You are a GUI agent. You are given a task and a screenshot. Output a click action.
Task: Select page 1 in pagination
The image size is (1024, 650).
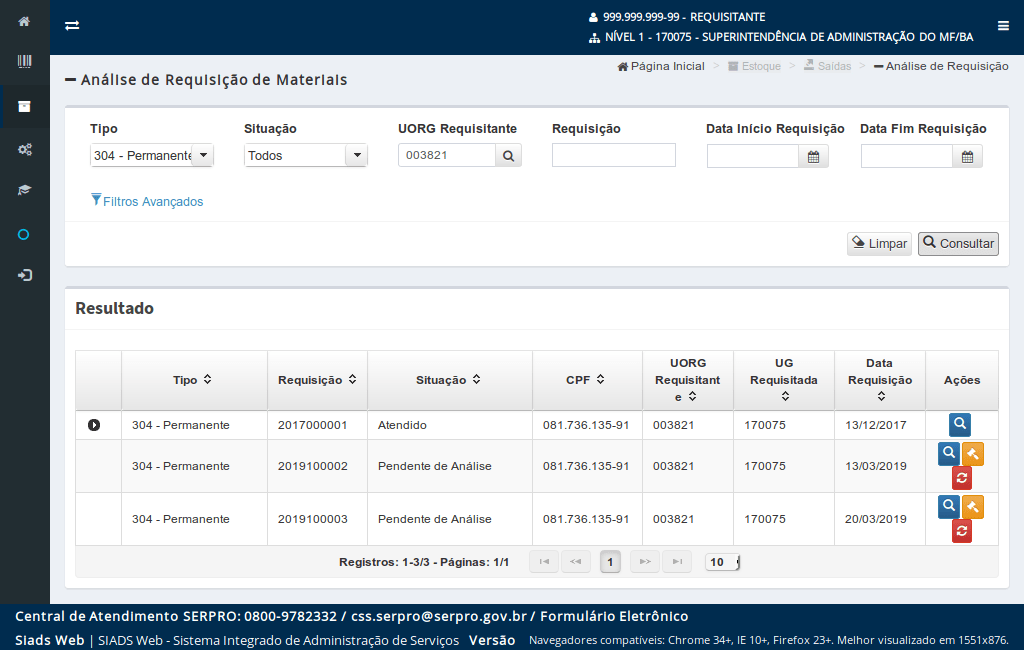(610, 562)
